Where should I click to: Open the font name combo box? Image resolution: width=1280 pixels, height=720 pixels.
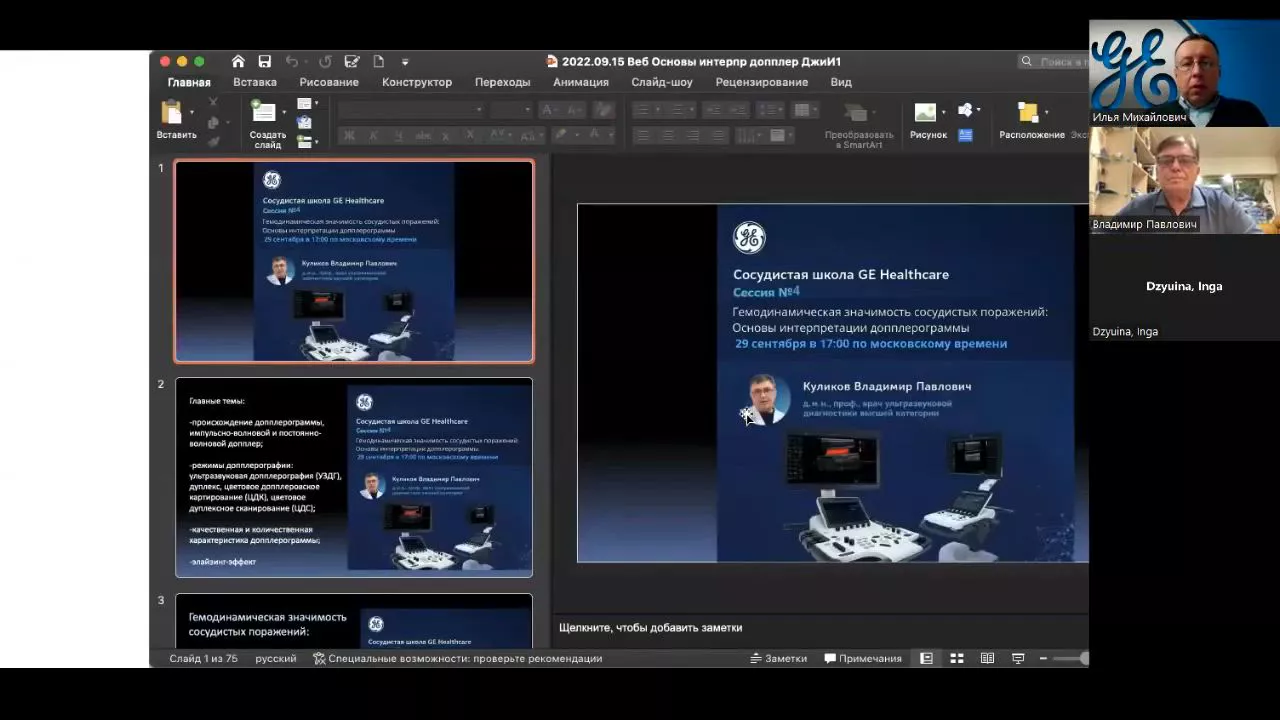411,110
